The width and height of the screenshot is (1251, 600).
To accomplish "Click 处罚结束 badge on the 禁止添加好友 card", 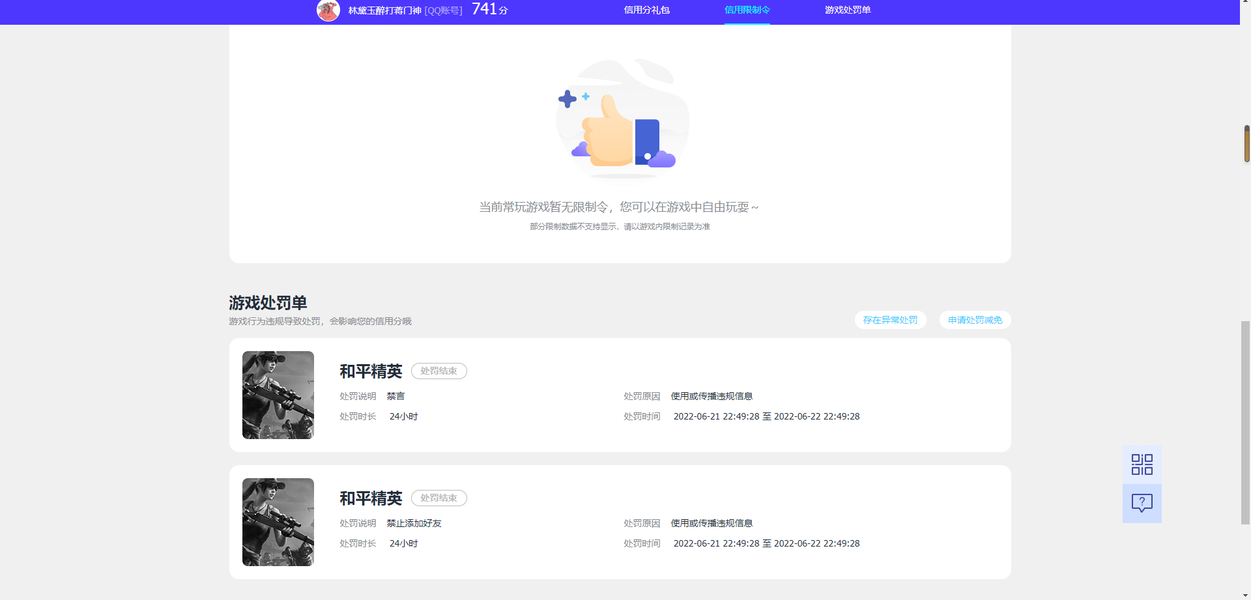I will click(x=439, y=498).
